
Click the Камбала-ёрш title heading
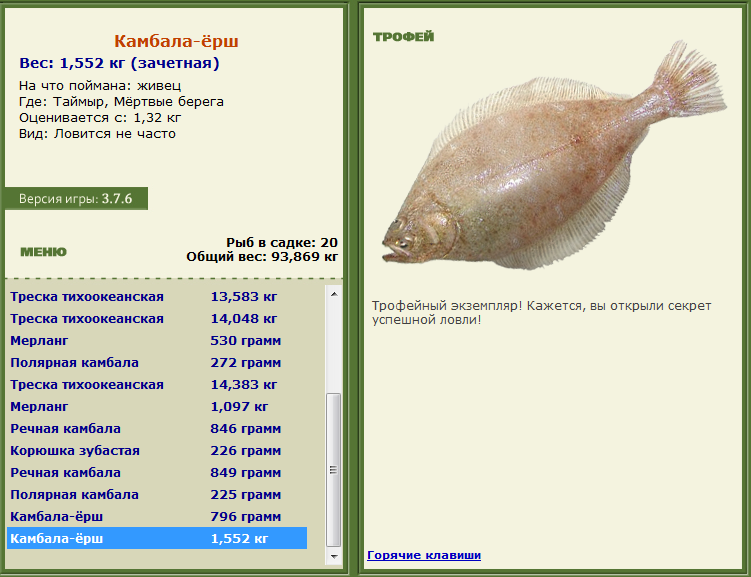pos(176,41)
